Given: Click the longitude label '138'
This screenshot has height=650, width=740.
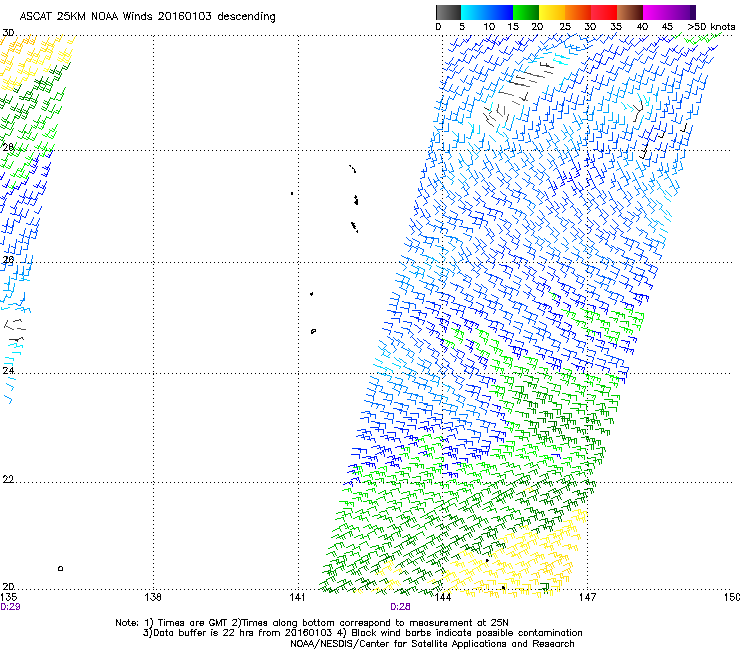Looking at the screenshot, I should (153, 598).
